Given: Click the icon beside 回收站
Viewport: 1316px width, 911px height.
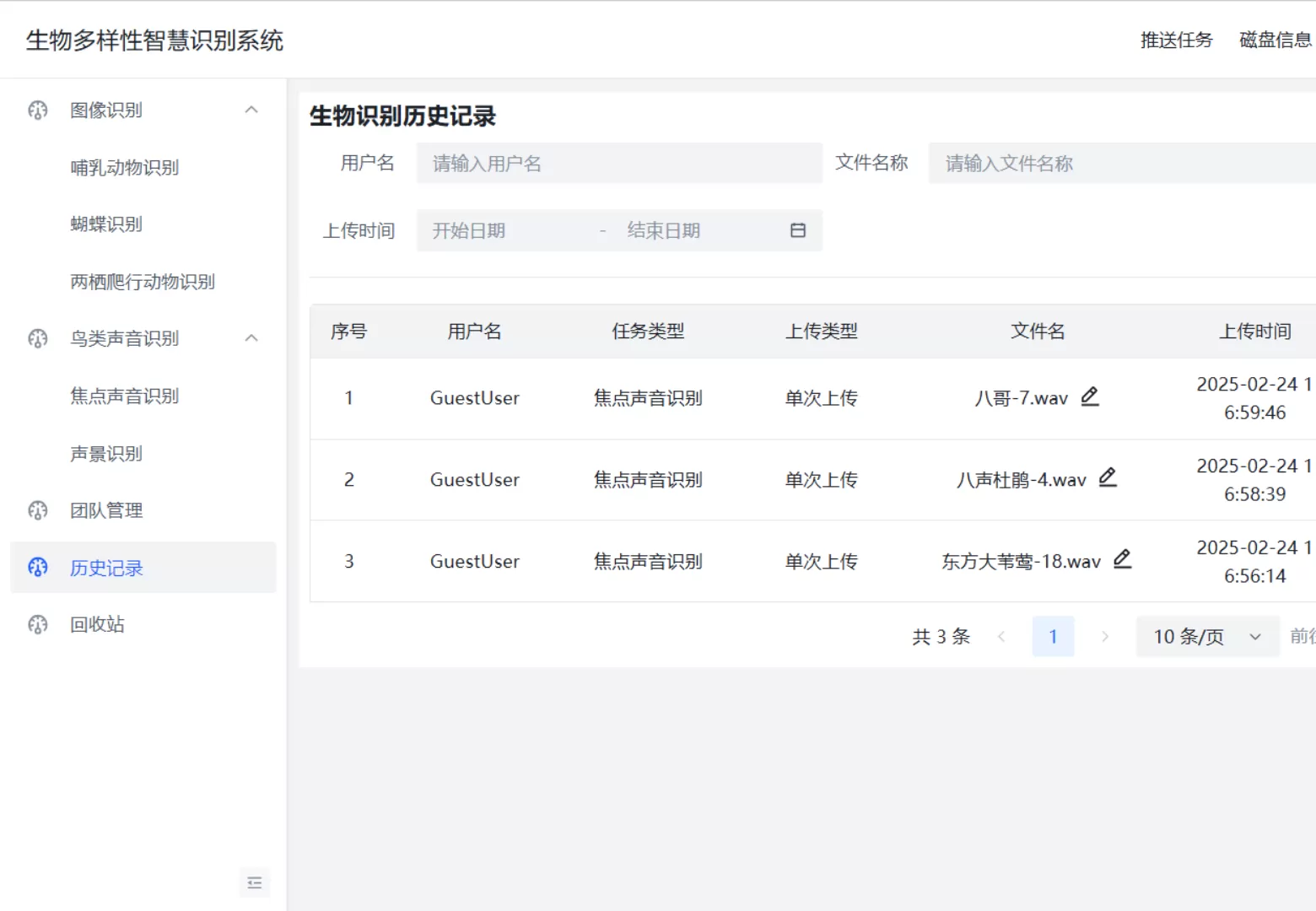Looking at the screenshot, I should click(38, 624).
